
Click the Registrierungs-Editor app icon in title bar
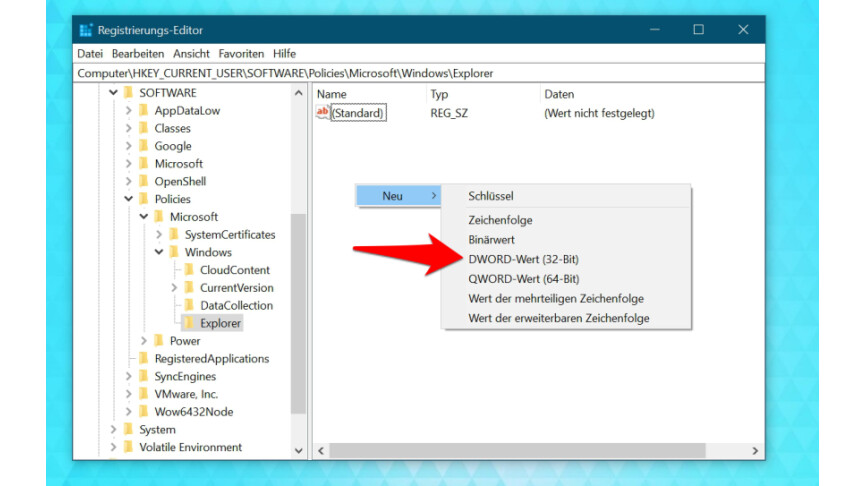(x=85, y=30)
